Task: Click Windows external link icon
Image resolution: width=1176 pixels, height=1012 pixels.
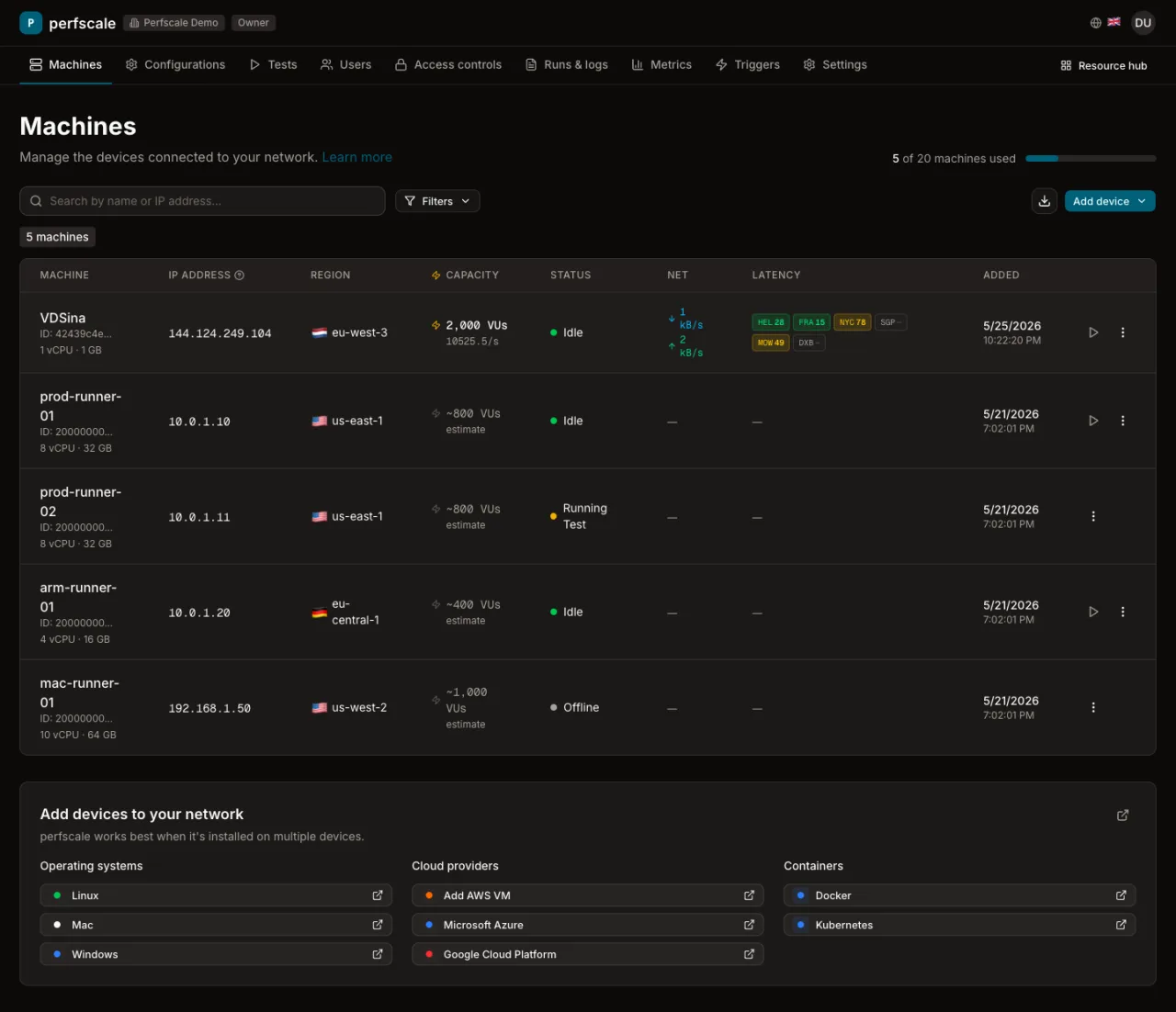Action: click(x=378, y=954)
